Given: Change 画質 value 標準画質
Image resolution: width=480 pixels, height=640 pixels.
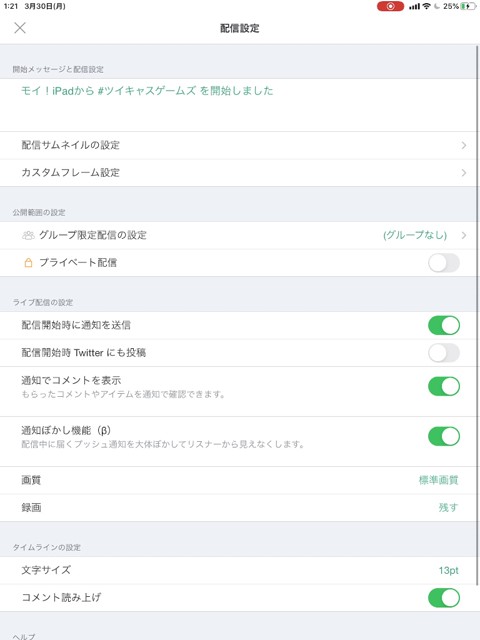Looking at the screenshot, I should [438, 480].
